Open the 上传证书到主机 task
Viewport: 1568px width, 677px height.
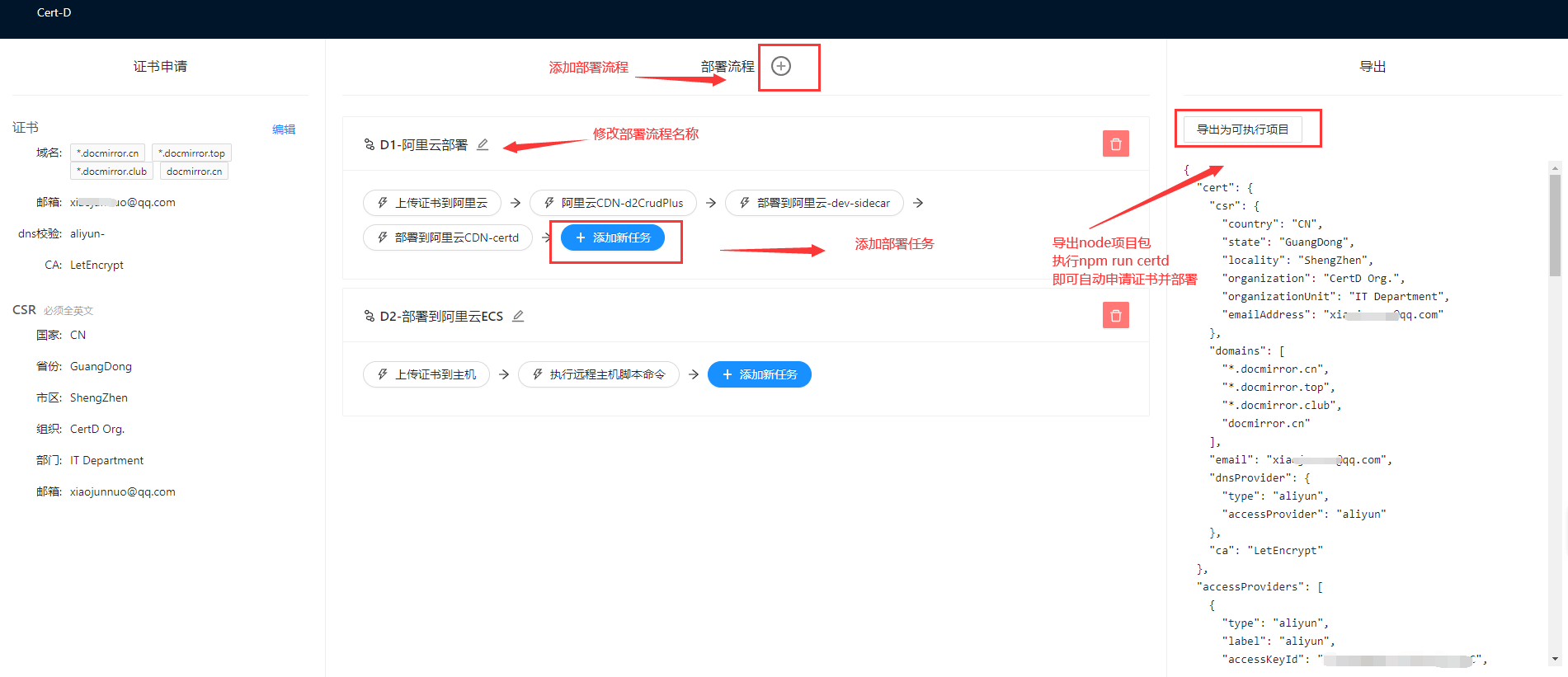pos(426,374)
